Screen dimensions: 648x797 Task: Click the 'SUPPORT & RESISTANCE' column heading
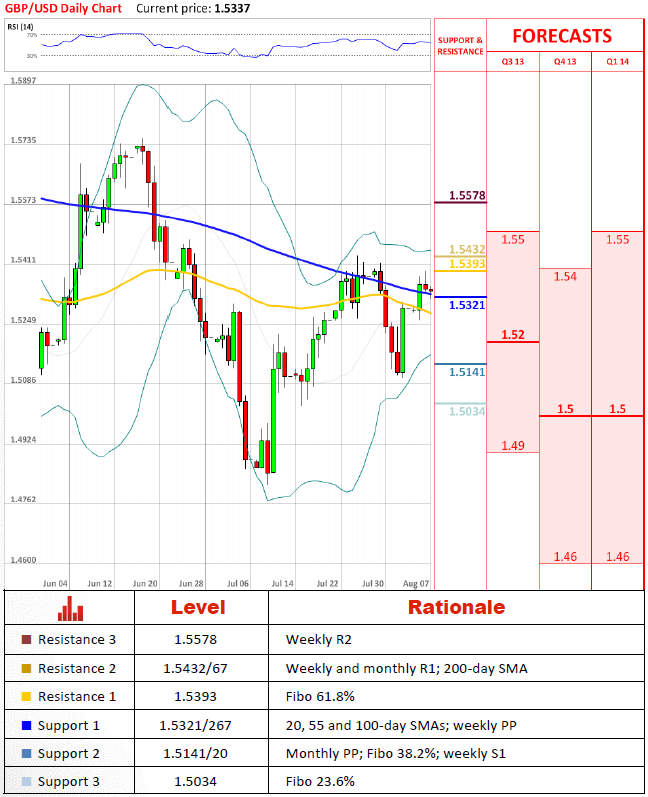point(460,46)
